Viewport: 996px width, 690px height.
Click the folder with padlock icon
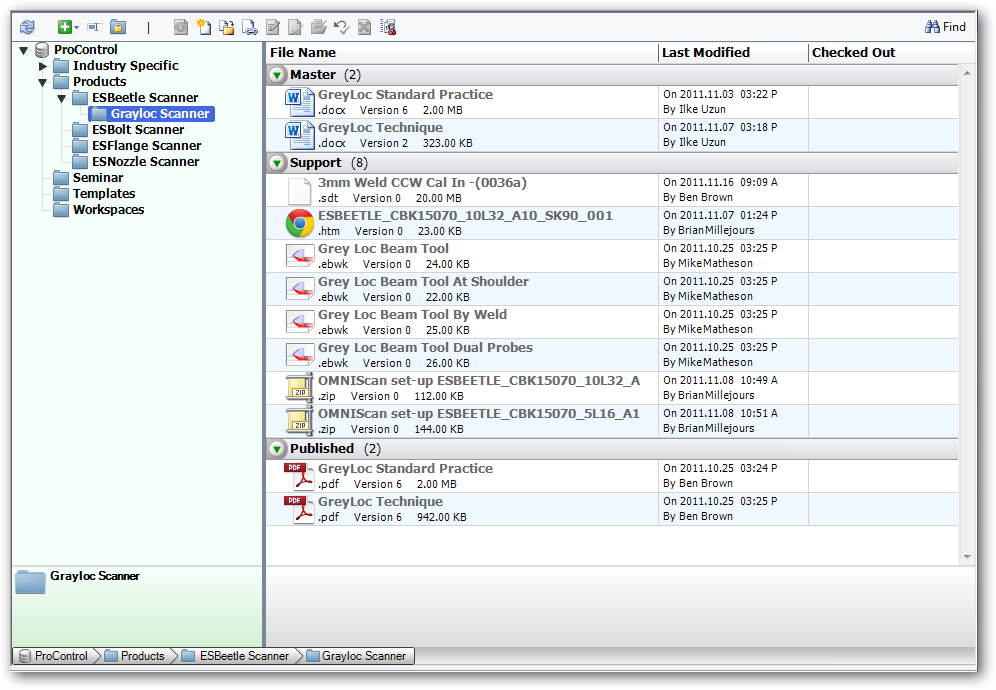[118, 27]
